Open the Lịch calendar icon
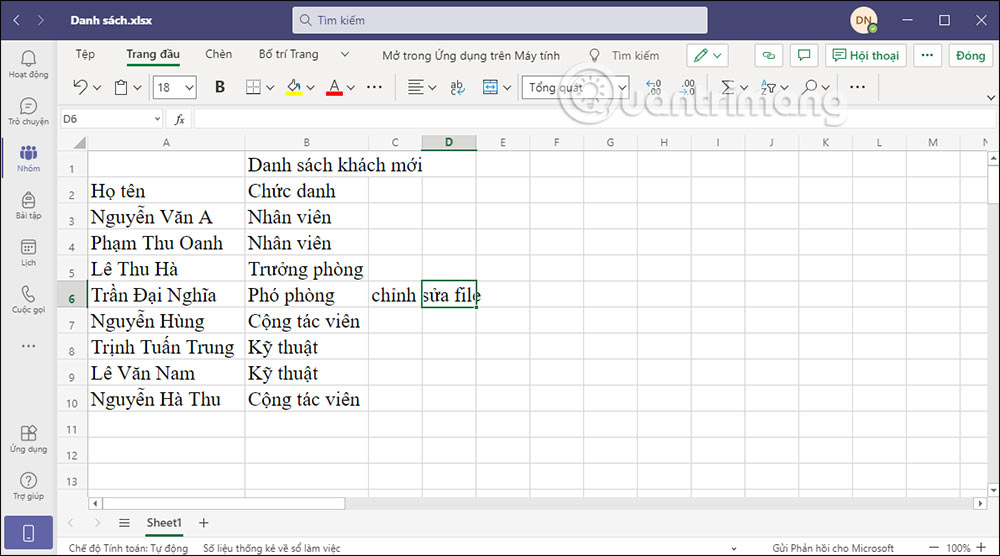Viewport: 1000px width, 556px height. (28, 253)
